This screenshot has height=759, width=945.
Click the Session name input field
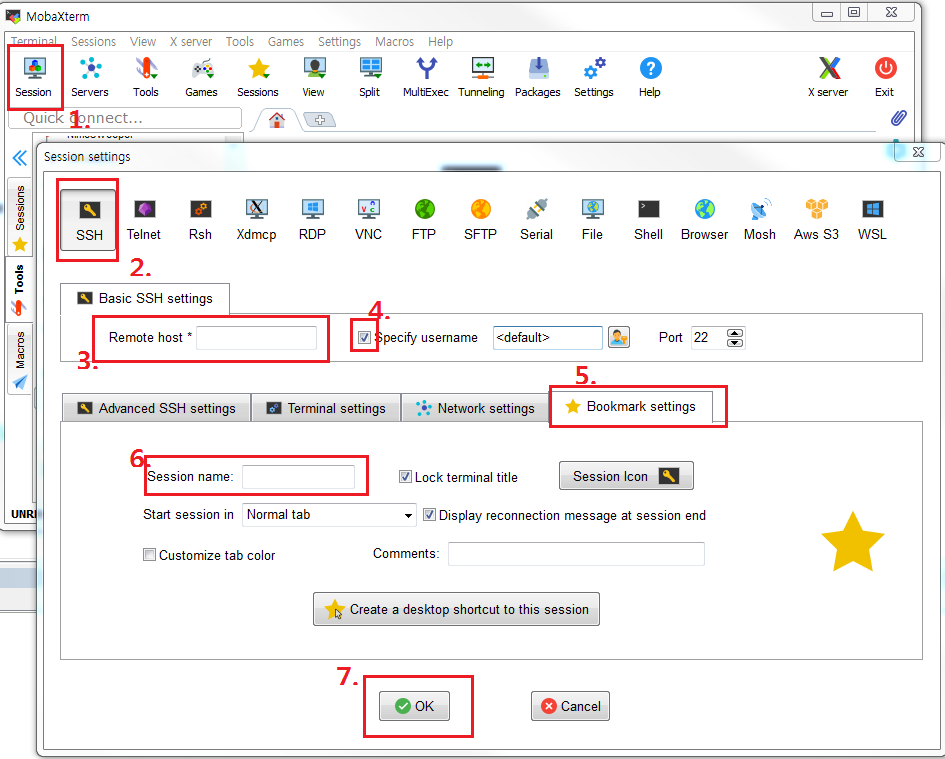pos(298,477)
